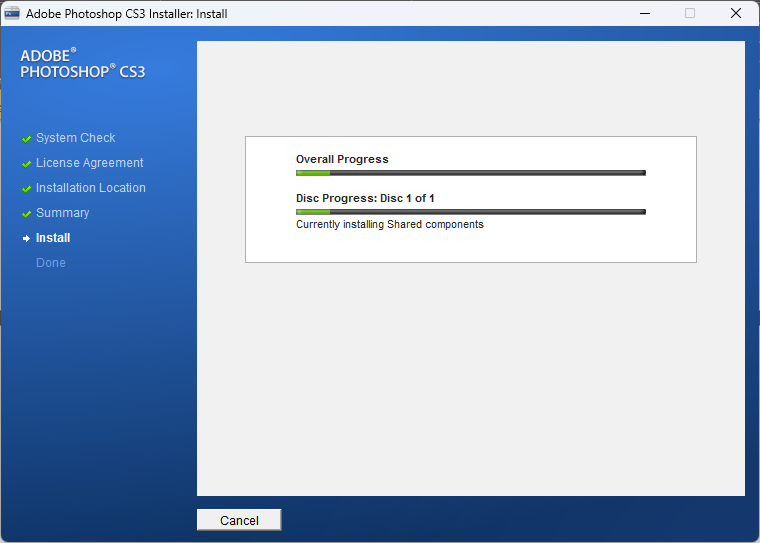
Task: Click the greyed-out Done step
Action: [51, 263]
